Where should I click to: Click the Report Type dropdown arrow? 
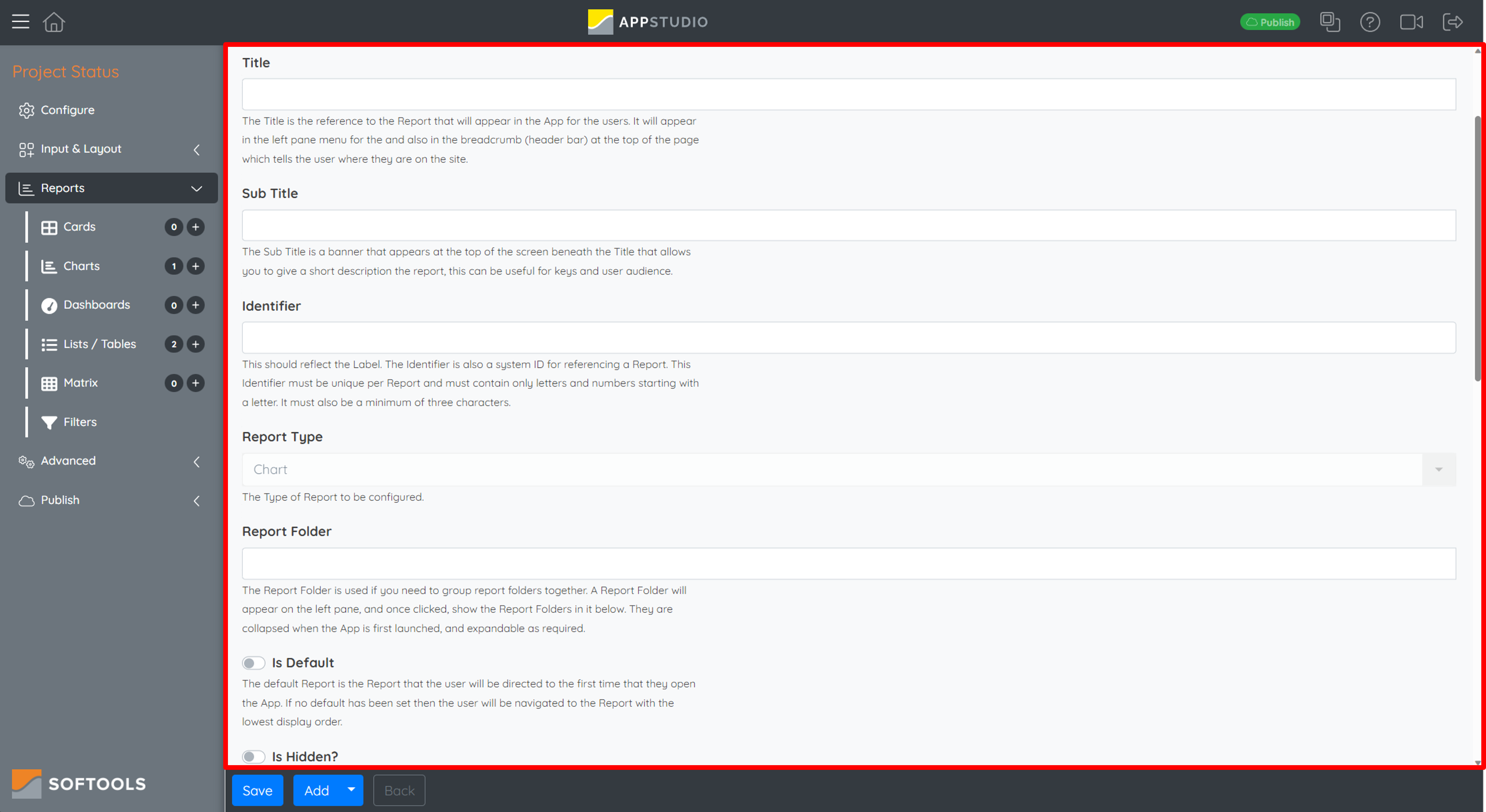[1439, 470]
